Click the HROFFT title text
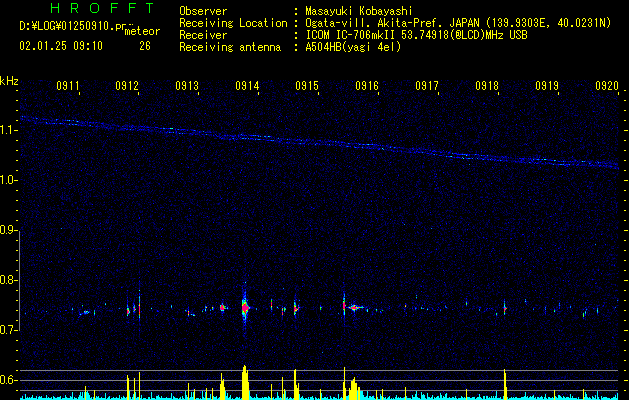Viewport: 629px width, 400px height. tap(103, 8)
